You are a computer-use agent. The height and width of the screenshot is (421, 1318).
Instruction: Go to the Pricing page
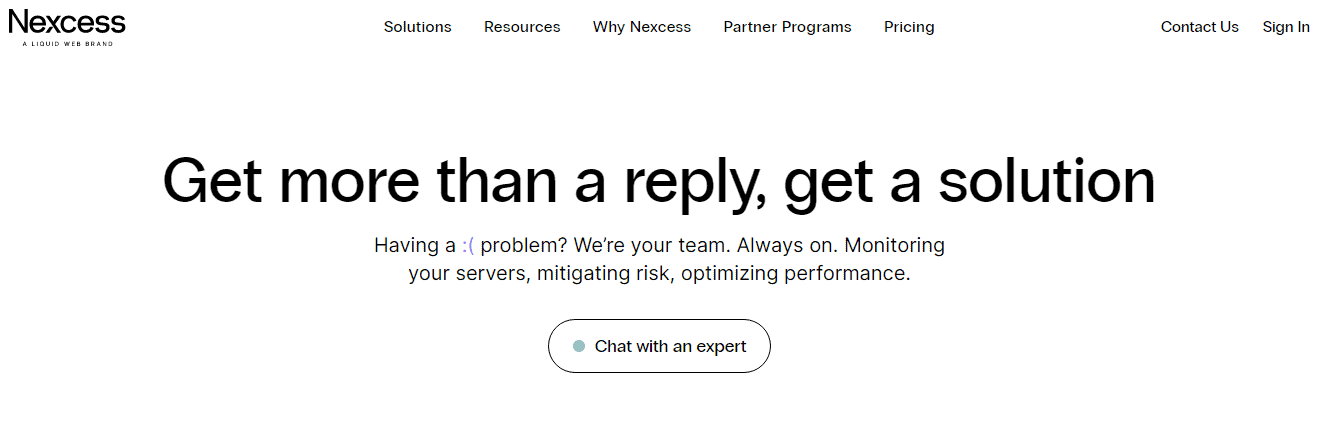pyautogui.click(x=909, y=27)
